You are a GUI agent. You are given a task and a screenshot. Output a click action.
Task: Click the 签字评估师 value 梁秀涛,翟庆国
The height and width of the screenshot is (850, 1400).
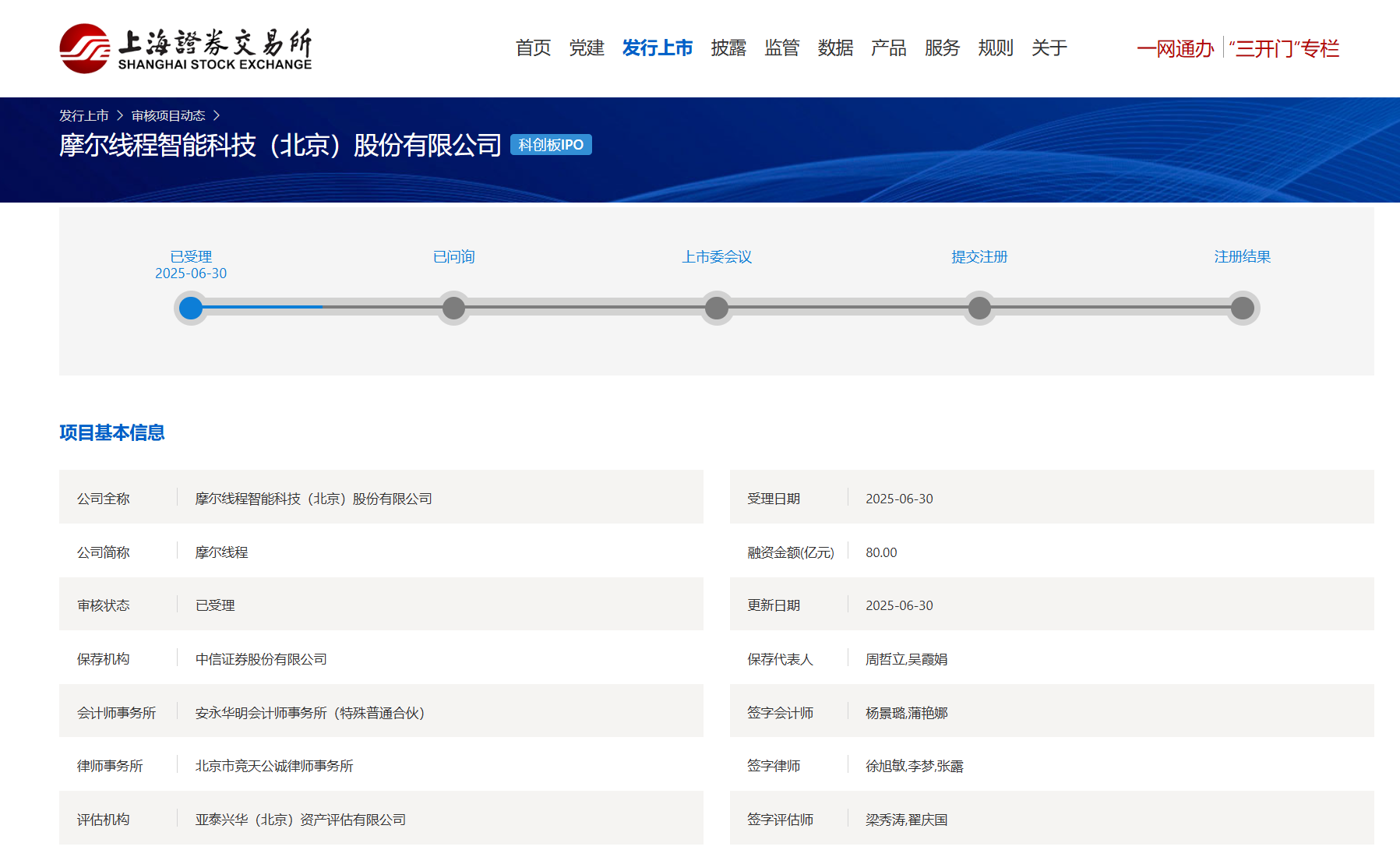(906, 820)
